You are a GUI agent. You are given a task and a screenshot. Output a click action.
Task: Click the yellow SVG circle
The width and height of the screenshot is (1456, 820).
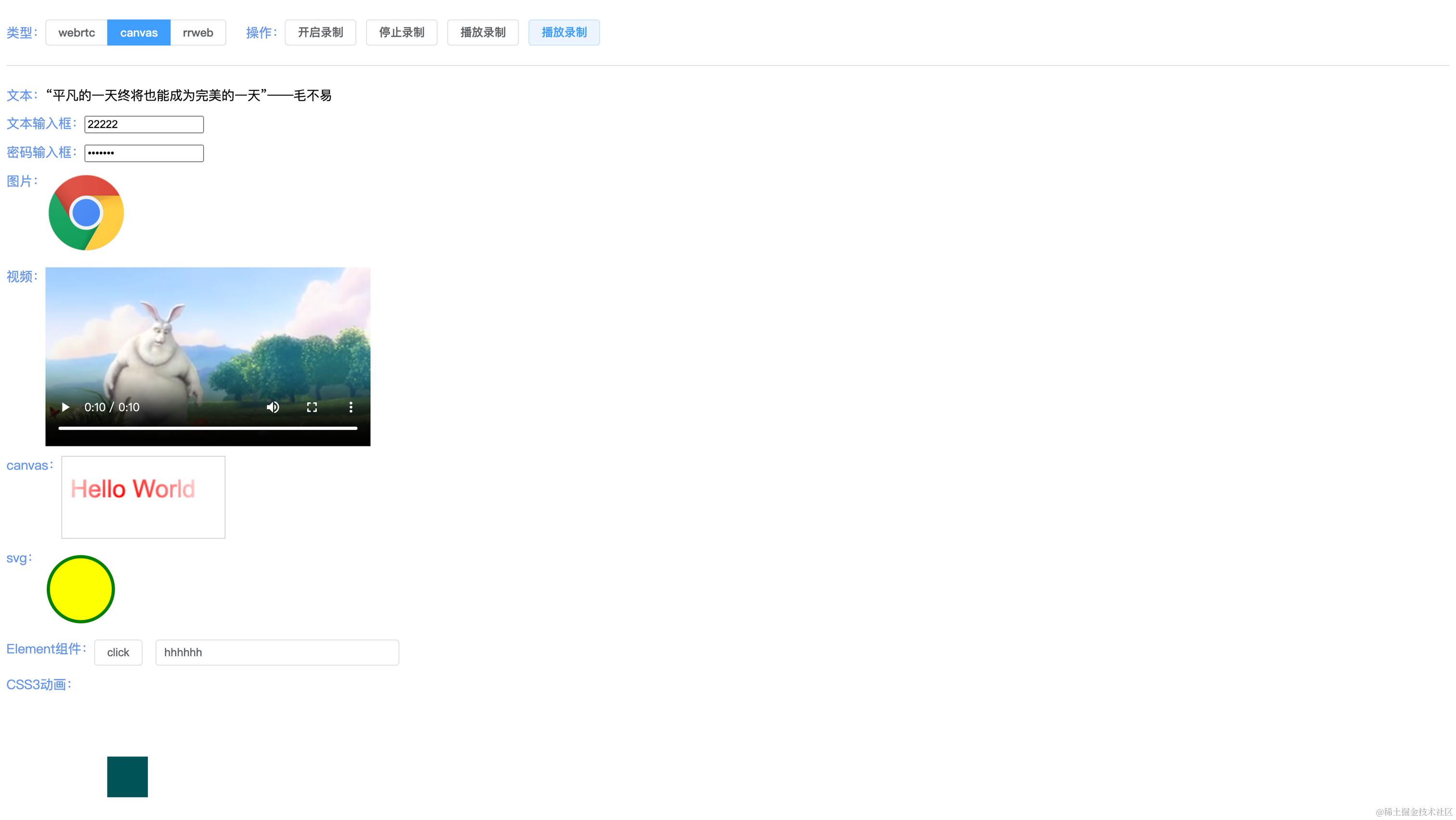pos(81,589)
